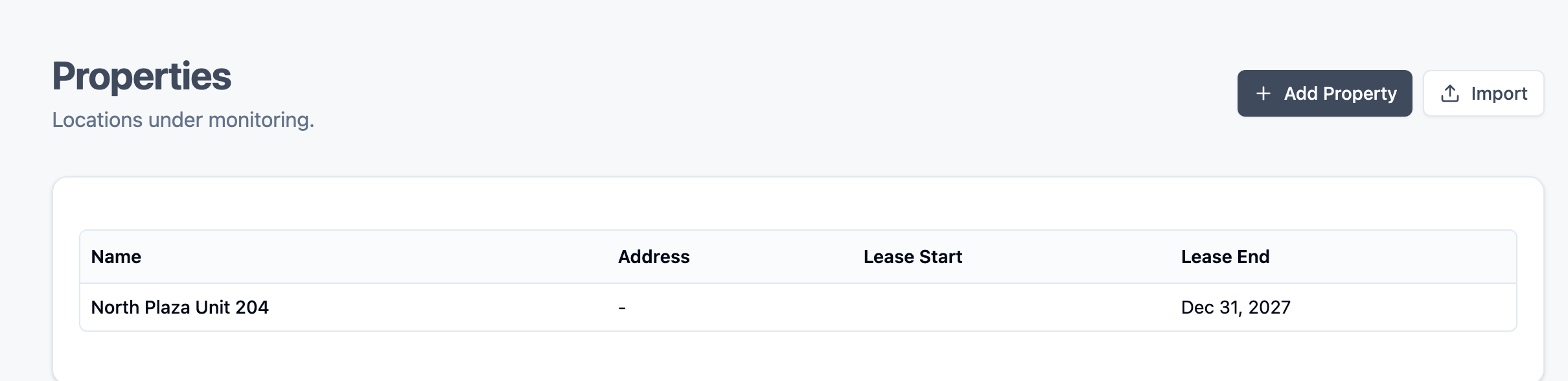
Task: Click the plus icon in Add Property button
Action: tap(1262, 93)
